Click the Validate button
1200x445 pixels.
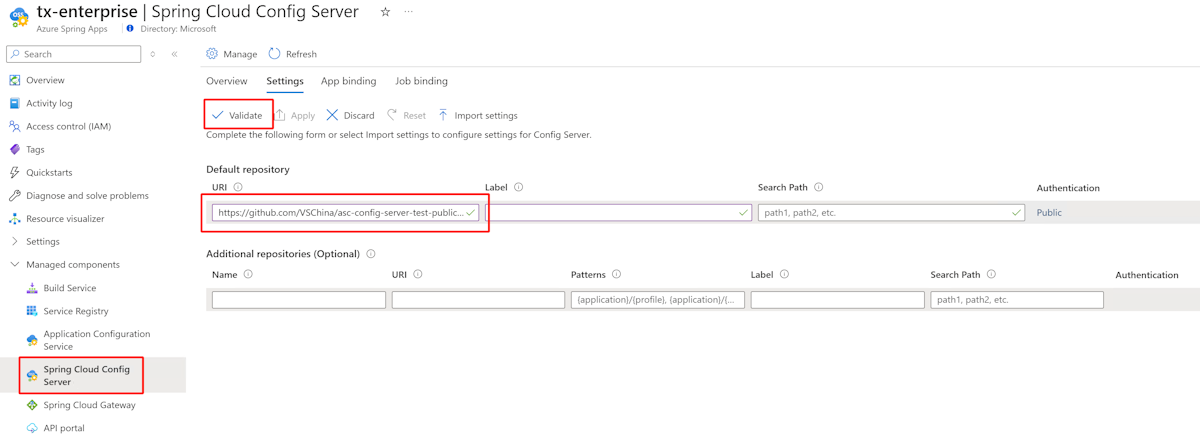pyautogui.click(x=237, y=115)
